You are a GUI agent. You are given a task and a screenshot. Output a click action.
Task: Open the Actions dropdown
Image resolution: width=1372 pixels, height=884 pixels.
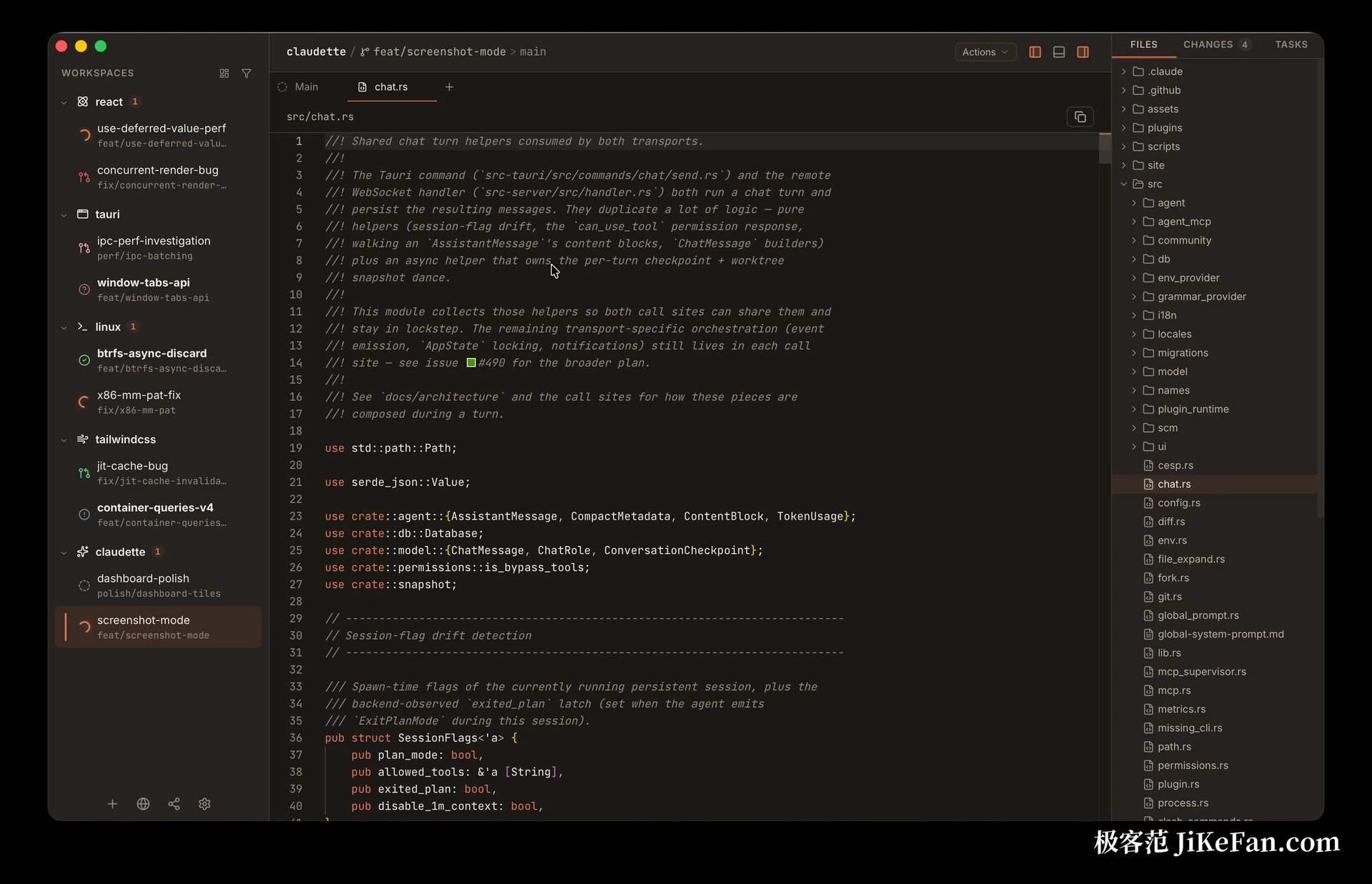[985, 52]
